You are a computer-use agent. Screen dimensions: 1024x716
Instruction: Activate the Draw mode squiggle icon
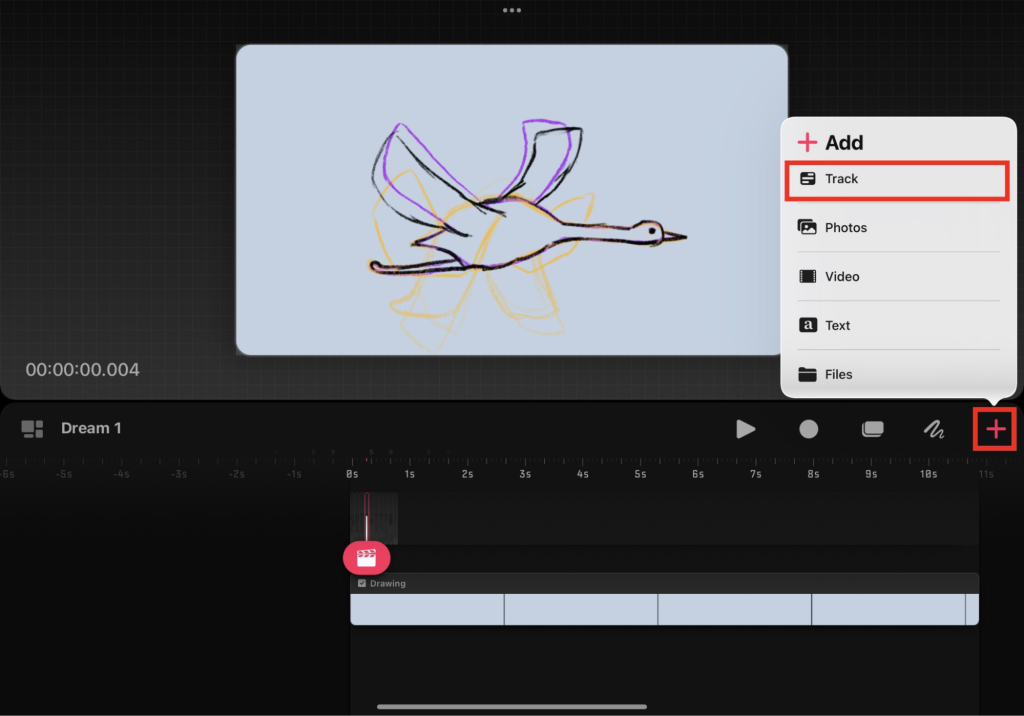(933, 429)
